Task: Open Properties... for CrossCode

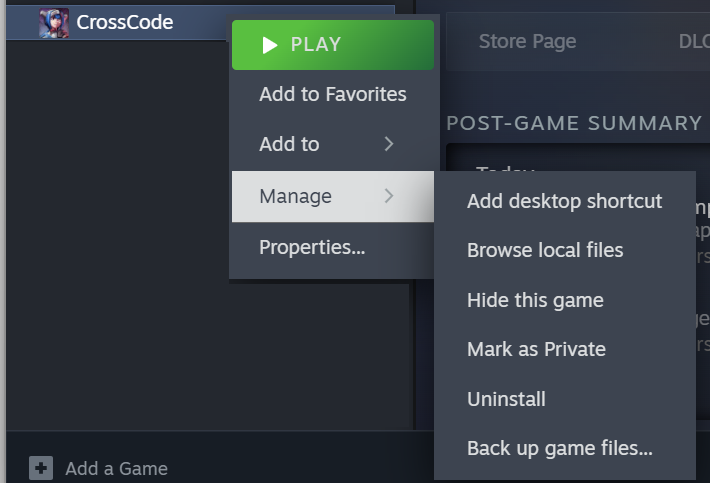Action: click(x=312, y=247)
